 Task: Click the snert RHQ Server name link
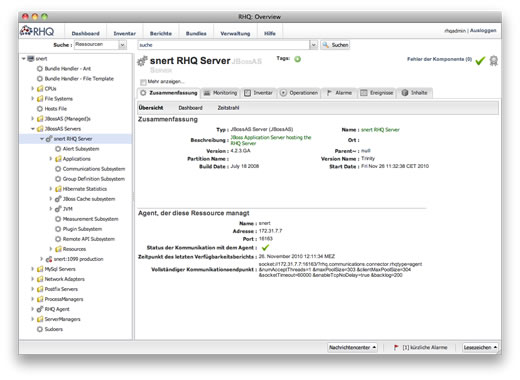[x=380, y=130]
